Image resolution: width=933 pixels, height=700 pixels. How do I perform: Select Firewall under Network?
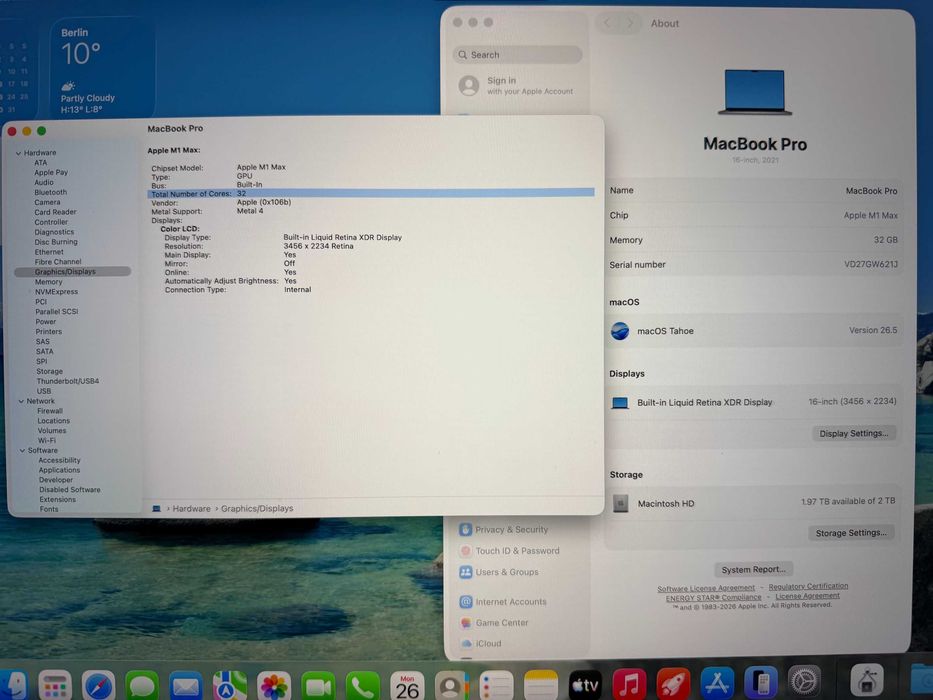(50, 411)
